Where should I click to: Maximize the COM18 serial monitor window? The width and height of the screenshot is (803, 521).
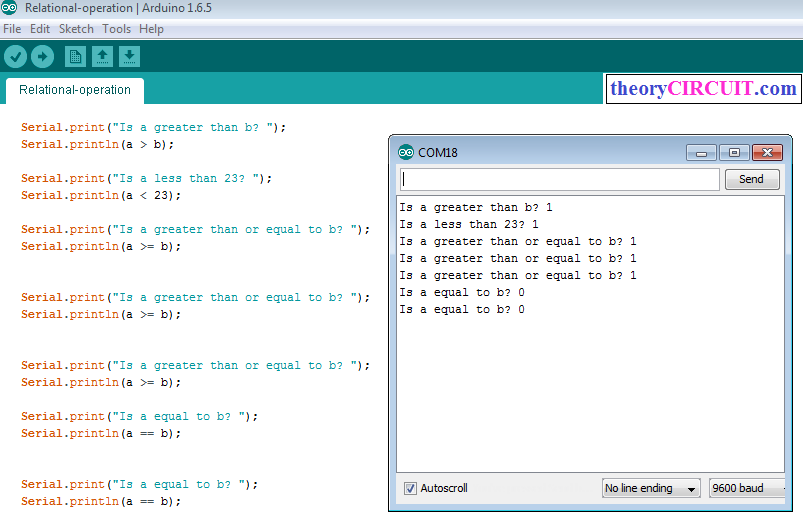[734, 153]
